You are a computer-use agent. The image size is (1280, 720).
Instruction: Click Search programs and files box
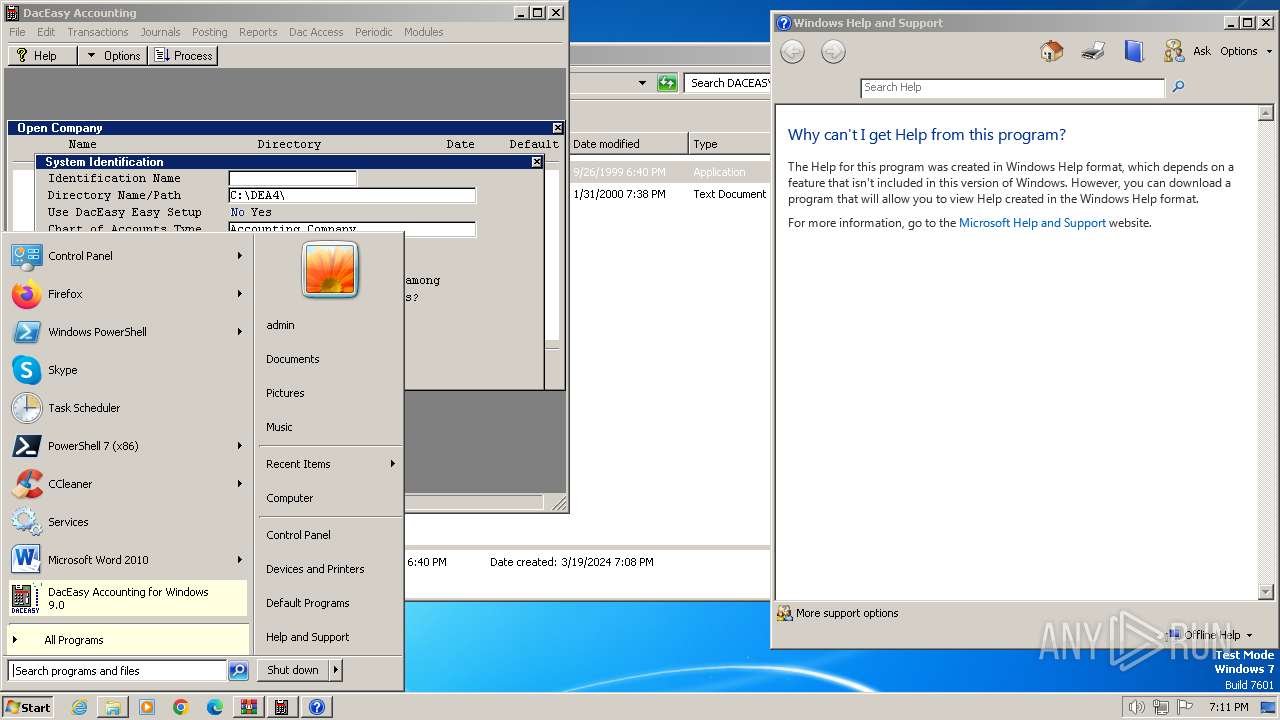[x=118, y=671]
